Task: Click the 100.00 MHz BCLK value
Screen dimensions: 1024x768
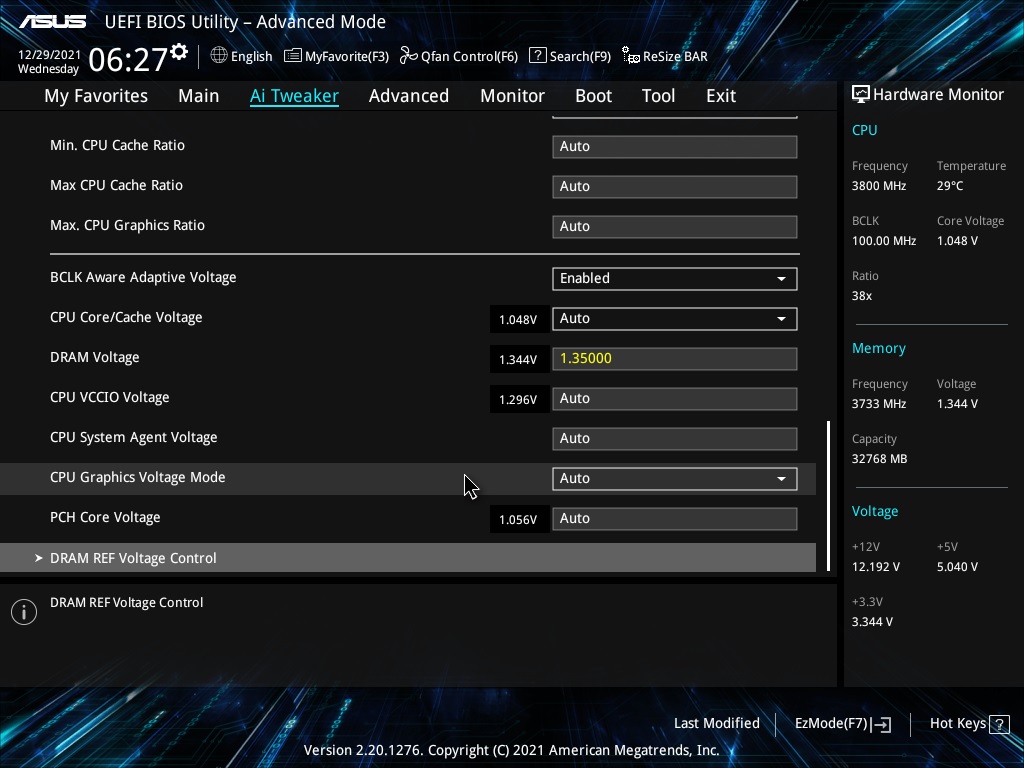Action: (884, 240)
